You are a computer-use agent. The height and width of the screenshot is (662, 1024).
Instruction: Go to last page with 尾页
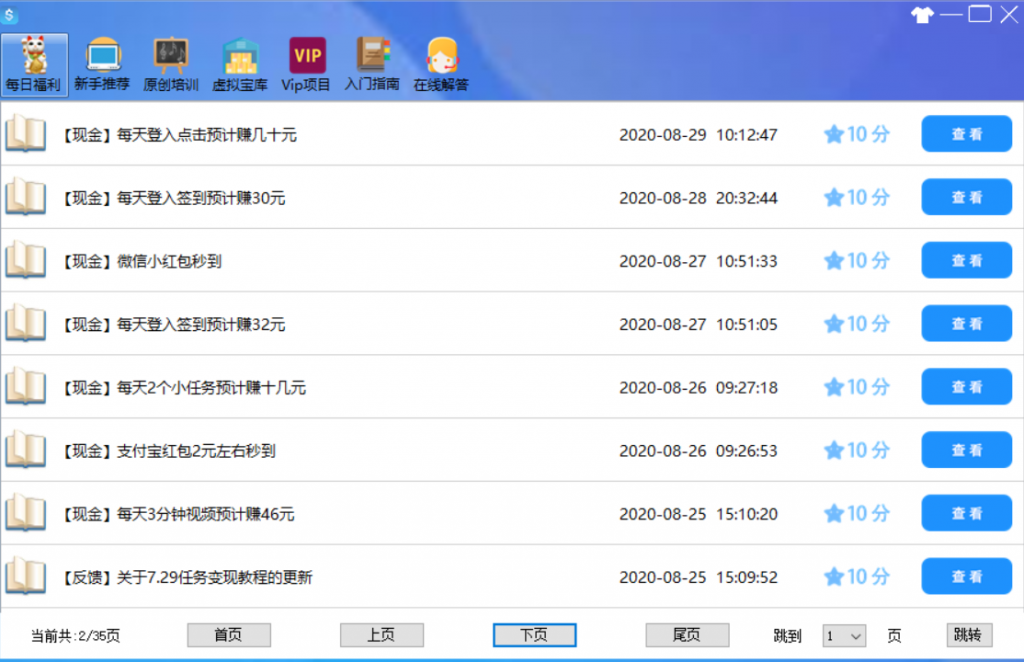[687, 635]
